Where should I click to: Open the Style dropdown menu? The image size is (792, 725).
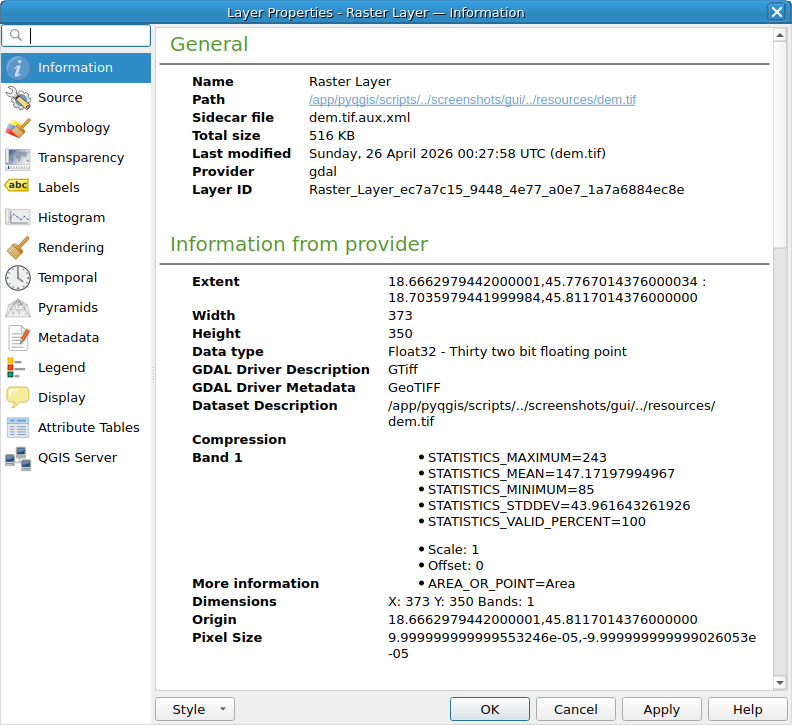click(195, 709)
